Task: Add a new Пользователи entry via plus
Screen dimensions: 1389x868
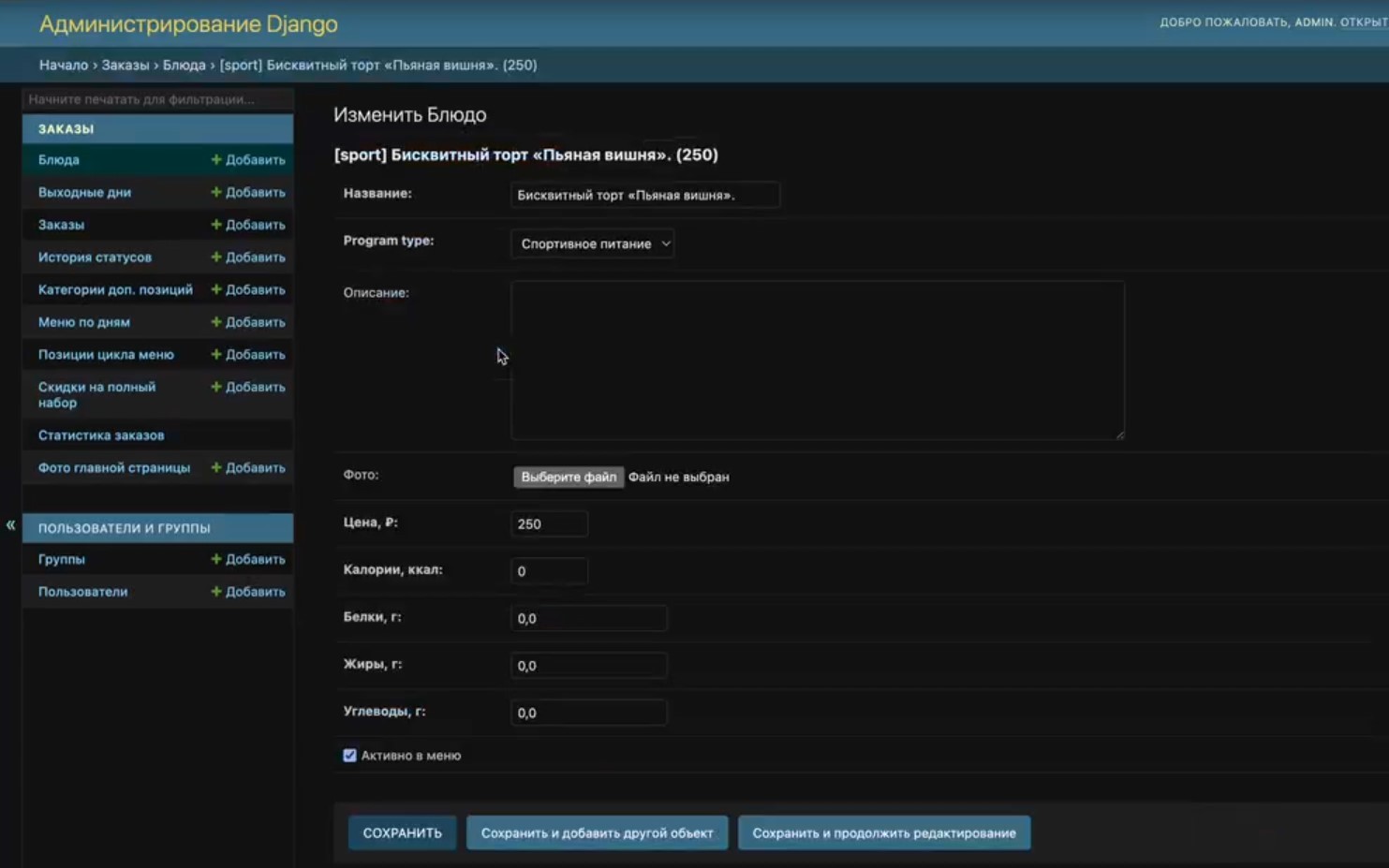Action: click(x=216, y=592)
